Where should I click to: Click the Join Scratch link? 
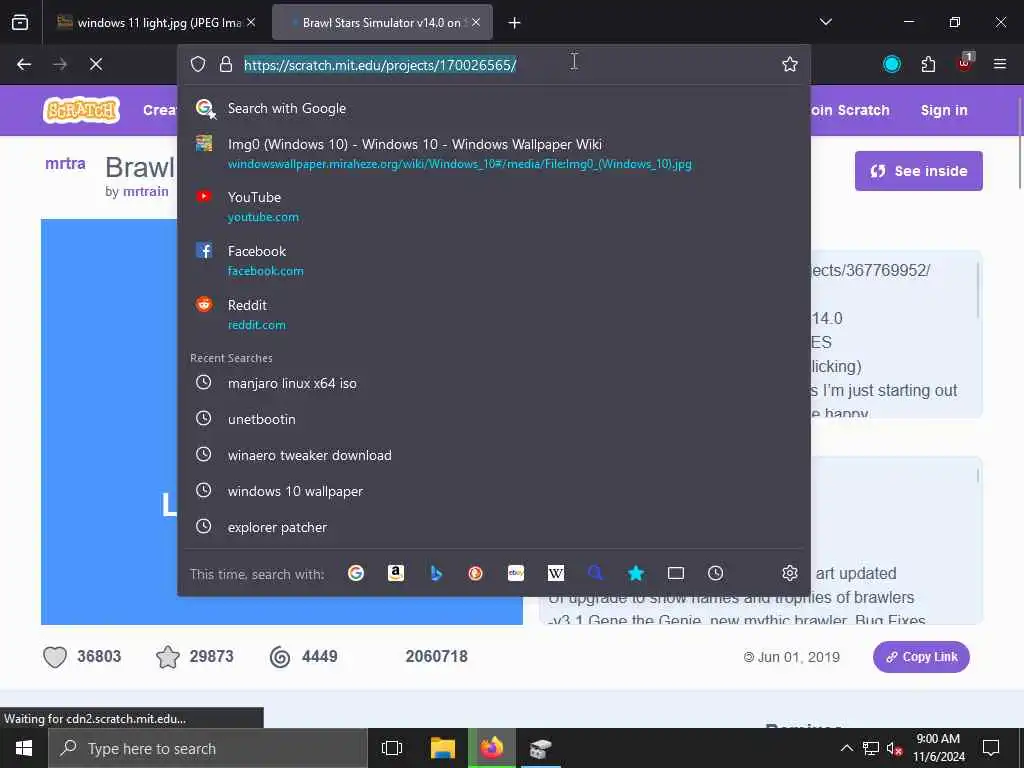pos(850,110)
